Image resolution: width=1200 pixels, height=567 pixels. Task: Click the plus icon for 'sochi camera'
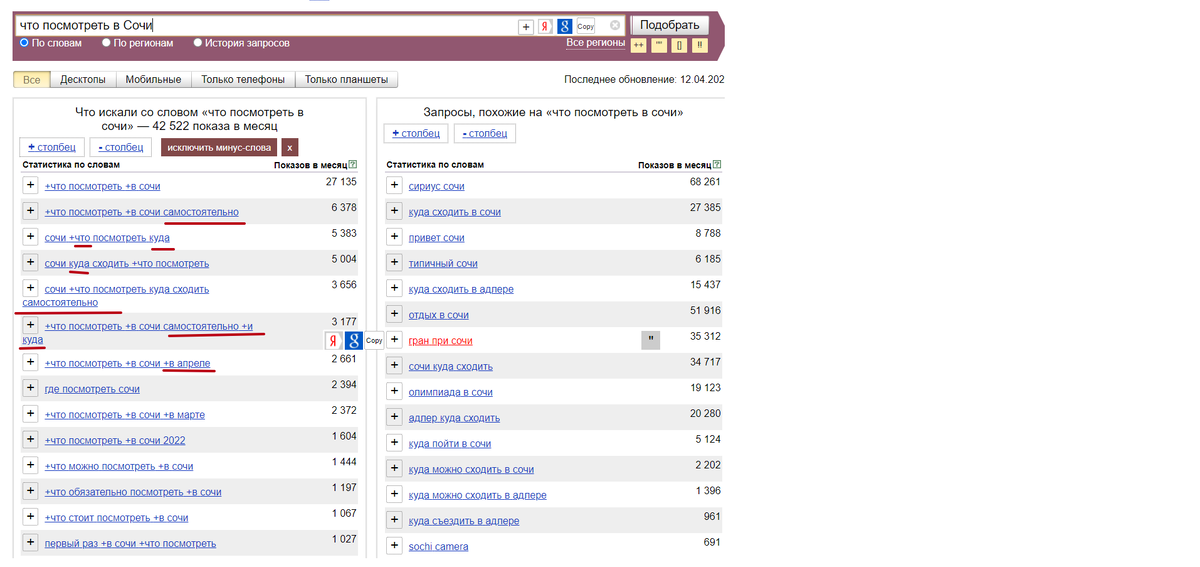(394, 546)
